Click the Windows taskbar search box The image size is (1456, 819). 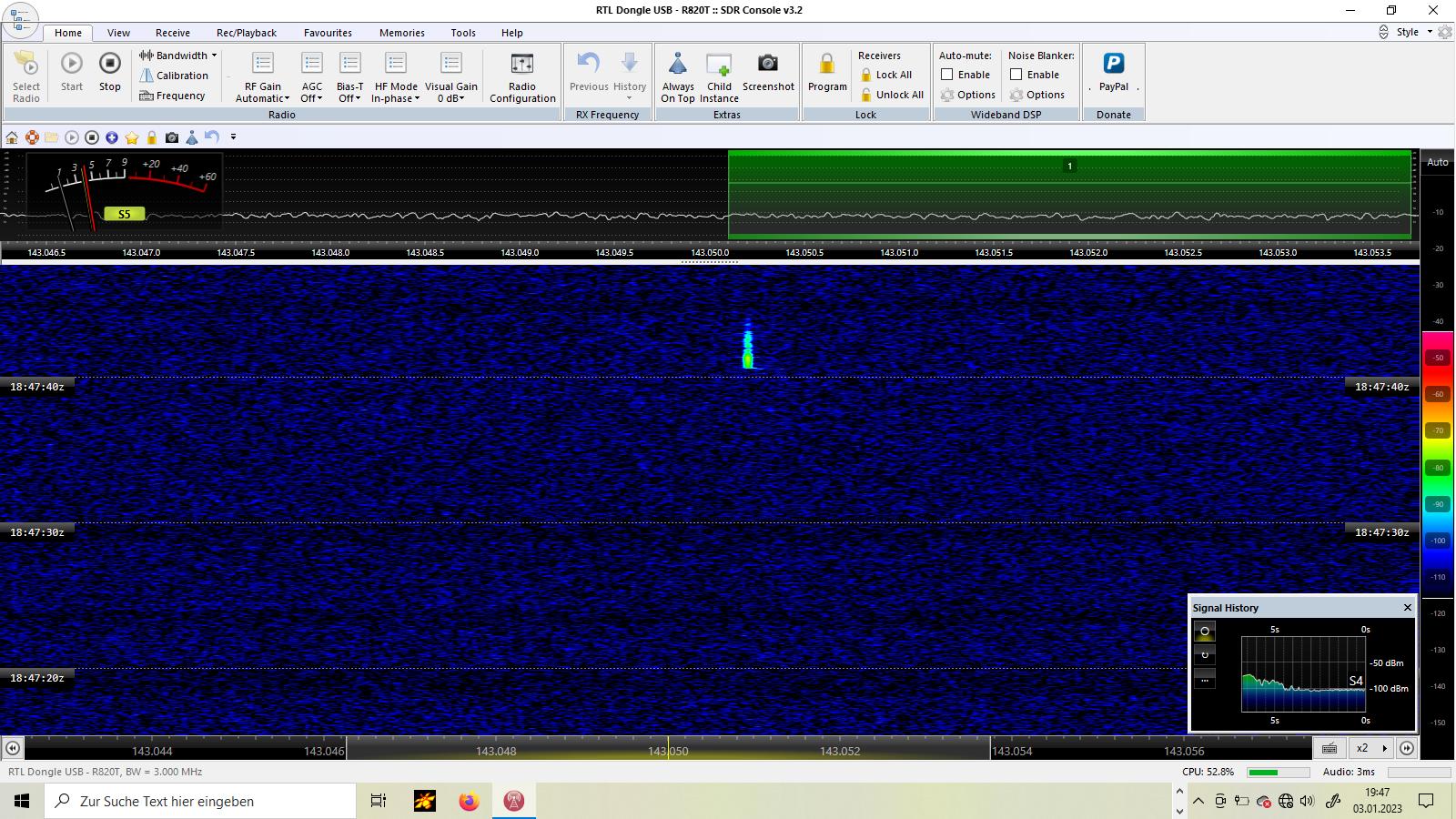[x=200, y=801]
